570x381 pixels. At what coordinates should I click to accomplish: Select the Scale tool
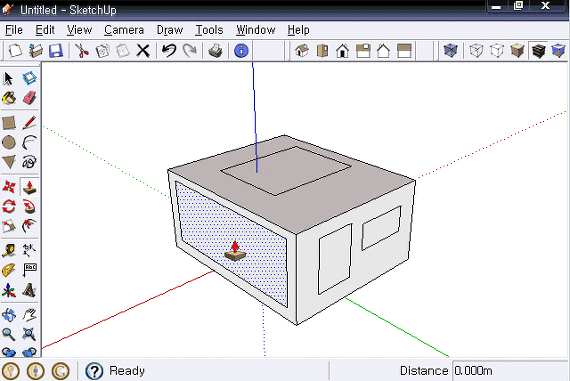(x=9, y=226)
